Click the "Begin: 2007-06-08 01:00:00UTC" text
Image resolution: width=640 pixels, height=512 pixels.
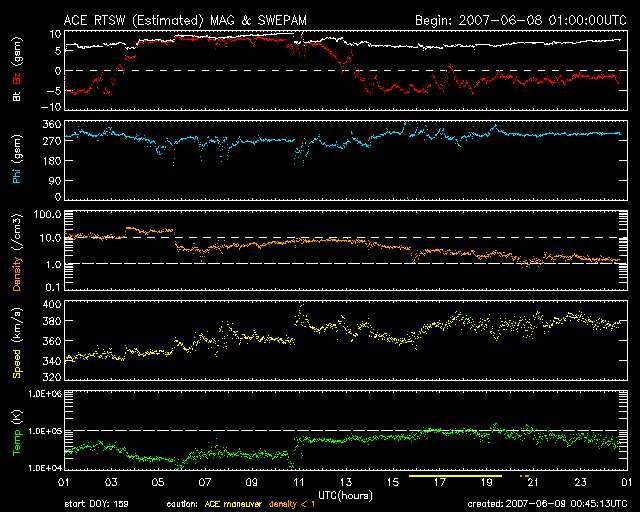521,20
